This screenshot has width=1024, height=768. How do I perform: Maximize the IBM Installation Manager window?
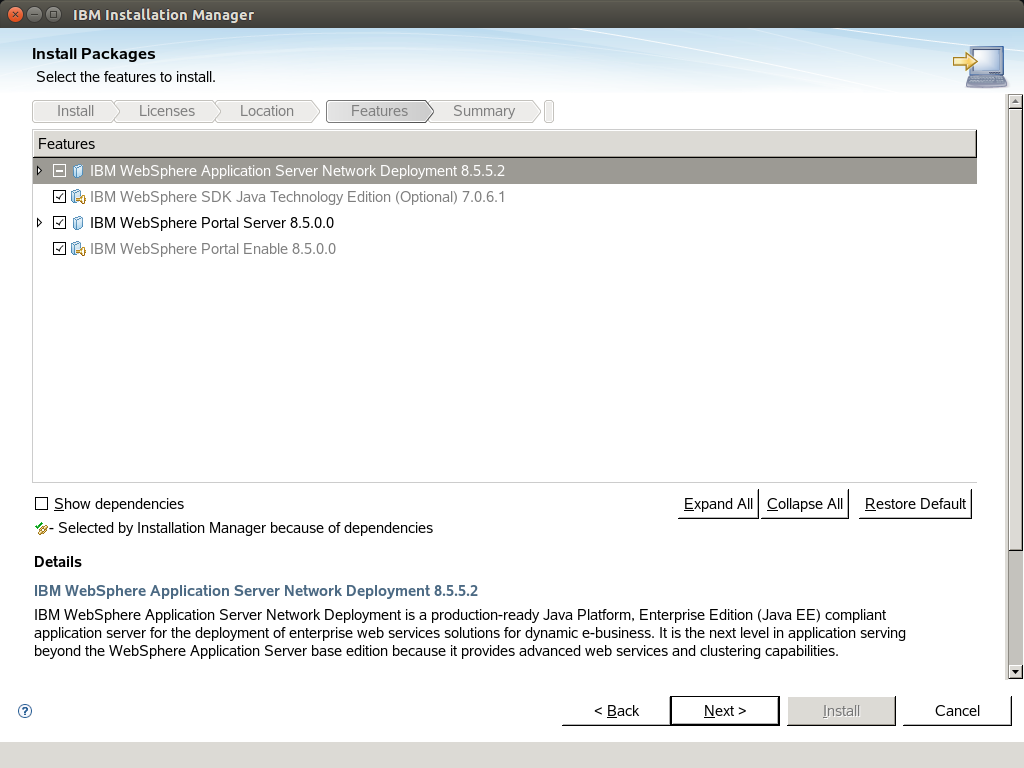pyautogui.click(x=54, y=14)
